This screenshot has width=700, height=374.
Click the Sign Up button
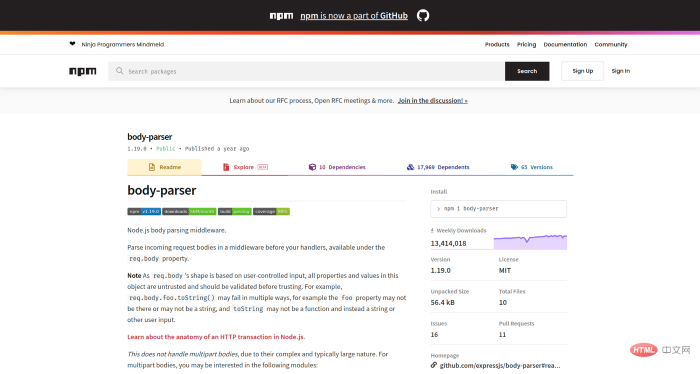(x=583, y=71)
